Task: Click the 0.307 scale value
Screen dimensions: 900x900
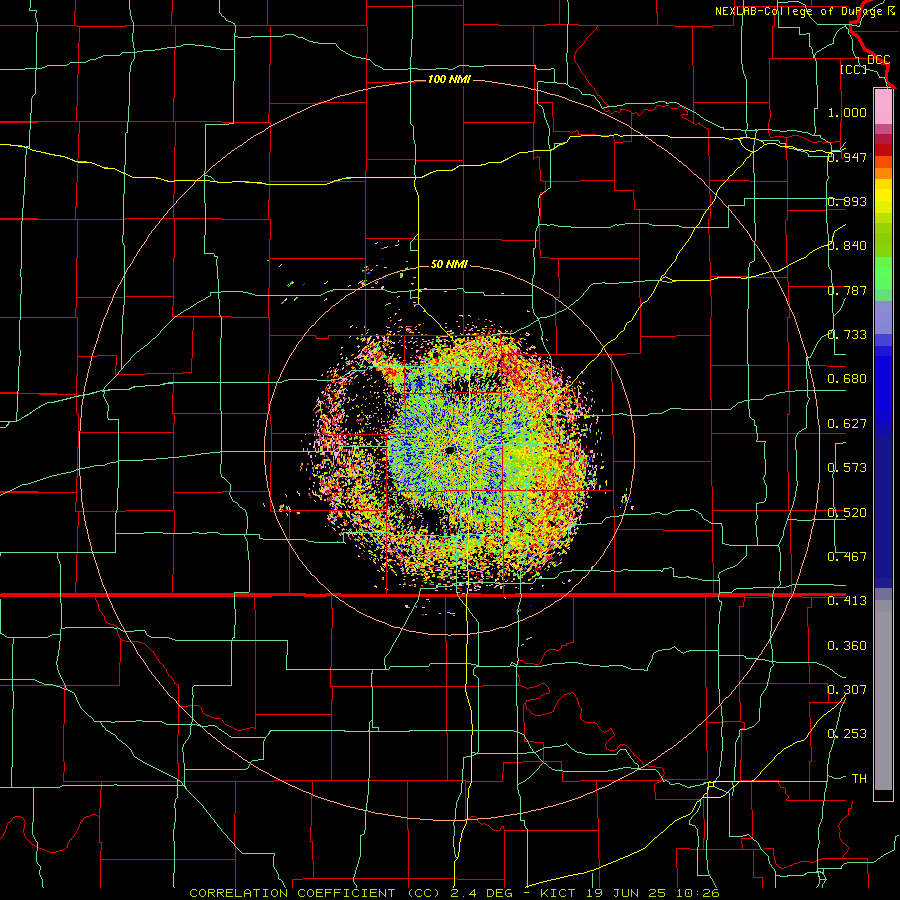Action: (x=847, y=690)
